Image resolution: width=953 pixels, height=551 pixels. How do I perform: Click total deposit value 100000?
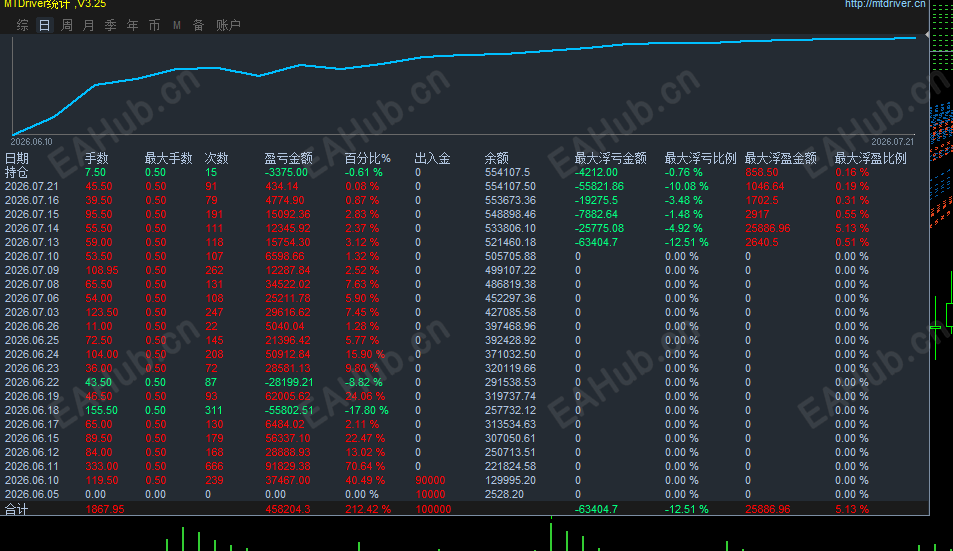[433, 509]
